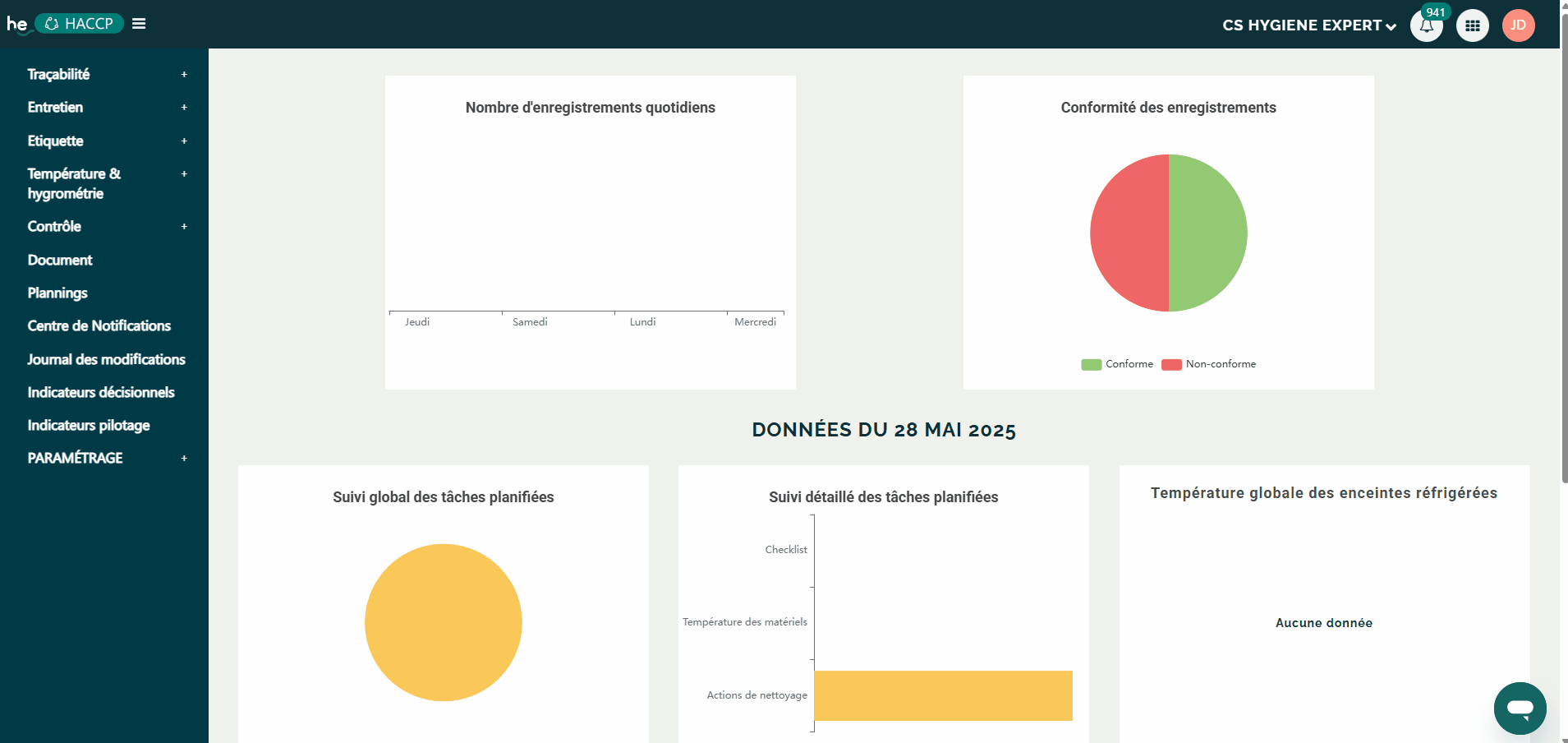Viewport: 1568px width, 743px height.
Task: Toggle the Conforme legend swatch
Action: (x=1091, y=364)
